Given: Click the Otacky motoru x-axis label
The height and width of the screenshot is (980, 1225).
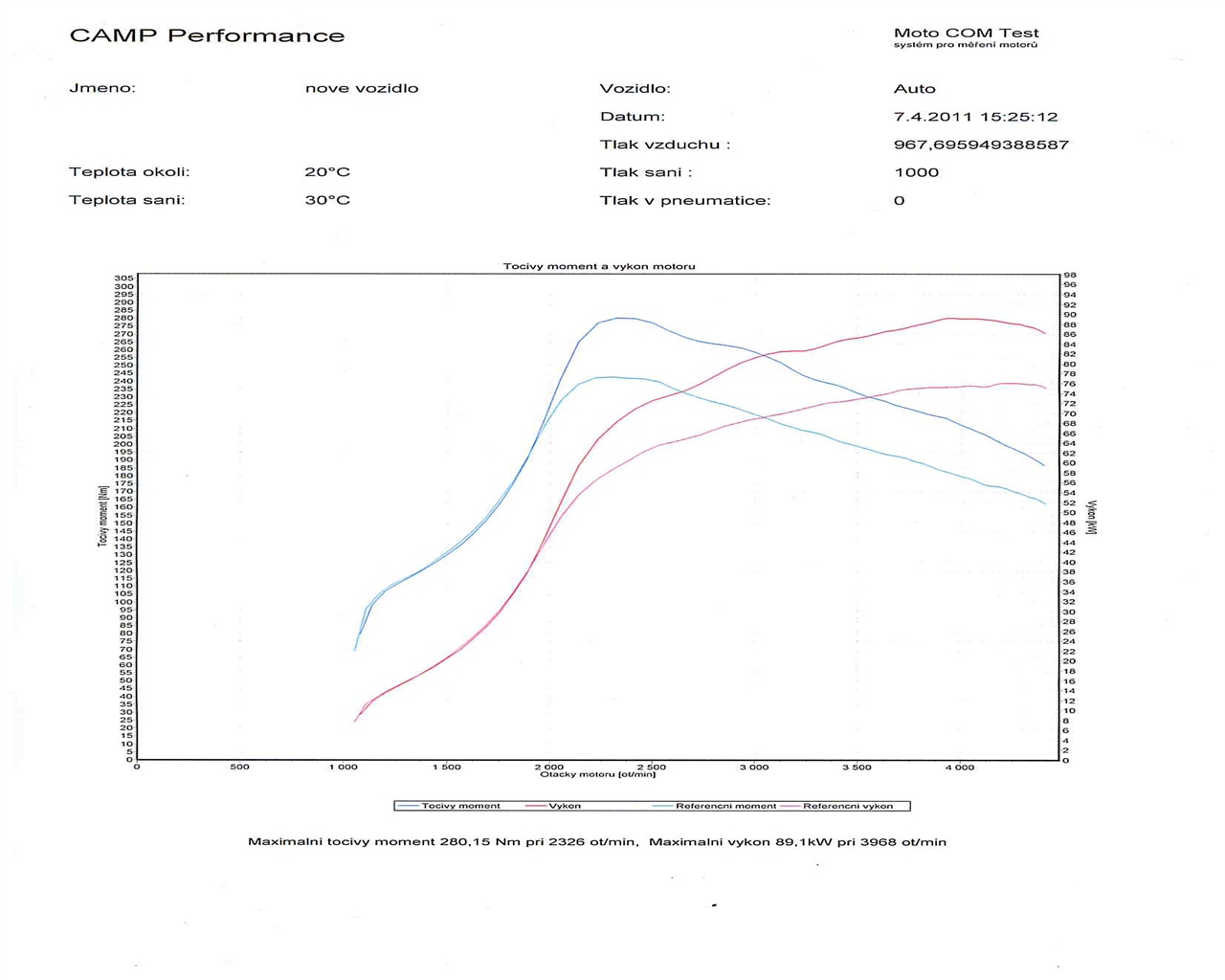Looking at the screenshot, I should tap(598, 774).
